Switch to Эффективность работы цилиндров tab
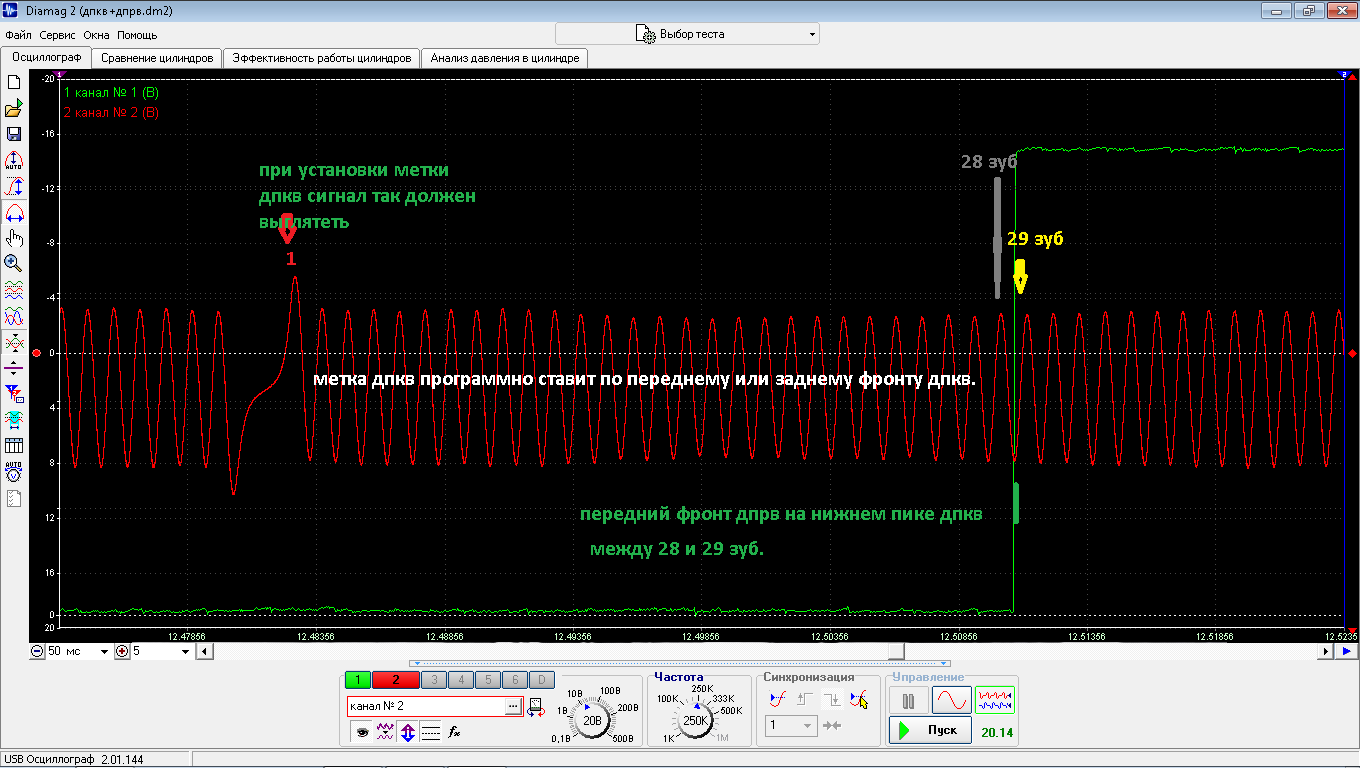The height and width of the screenshot is (768, 1360). coord(321,58)
